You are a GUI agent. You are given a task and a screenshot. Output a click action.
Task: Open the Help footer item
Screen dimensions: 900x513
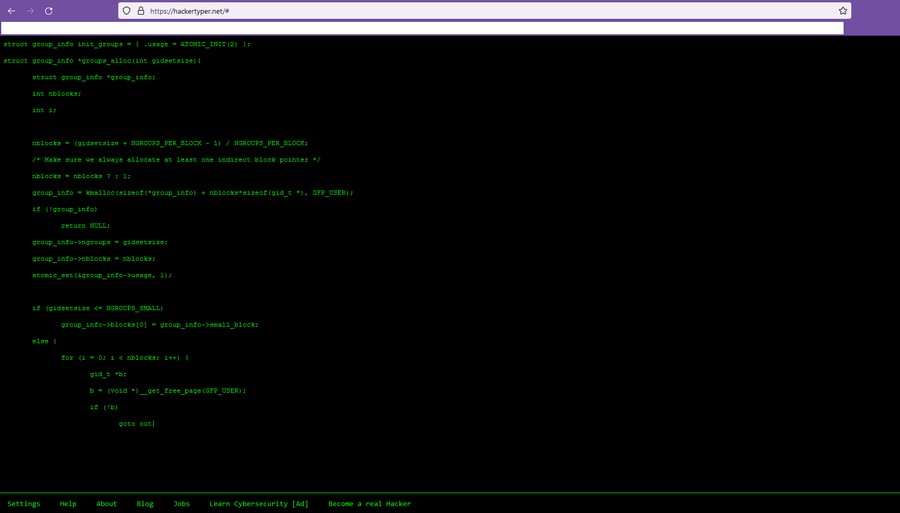point(68,504)
